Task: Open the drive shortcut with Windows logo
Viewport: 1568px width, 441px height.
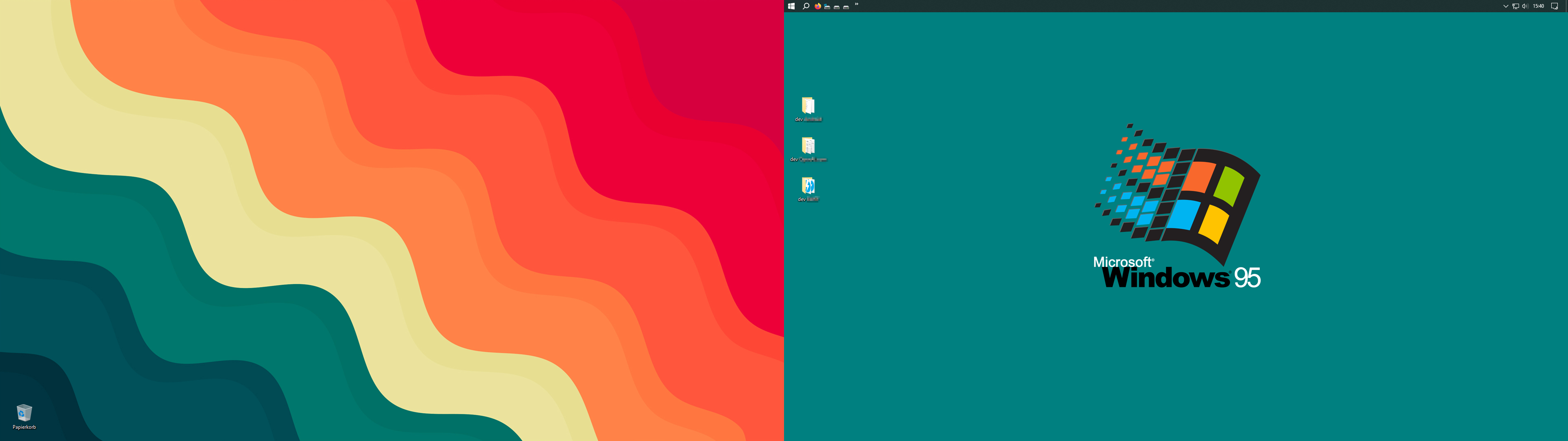Action: click(827, 6)
